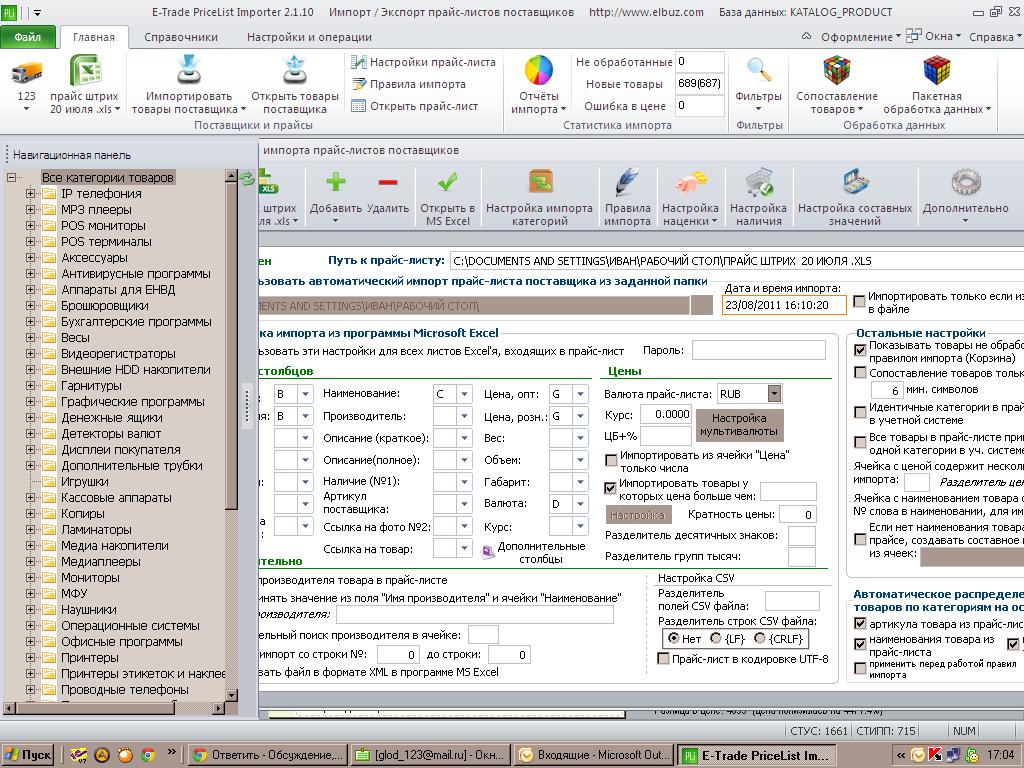Open Настройки прайс-листа
This screenshot has width=1024, height=768.
(423, 63)
